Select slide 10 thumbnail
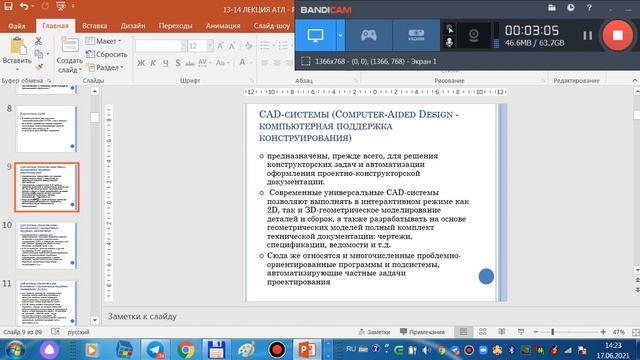The width and height of the screenshot is (640, 360). [x=46, y=245]
